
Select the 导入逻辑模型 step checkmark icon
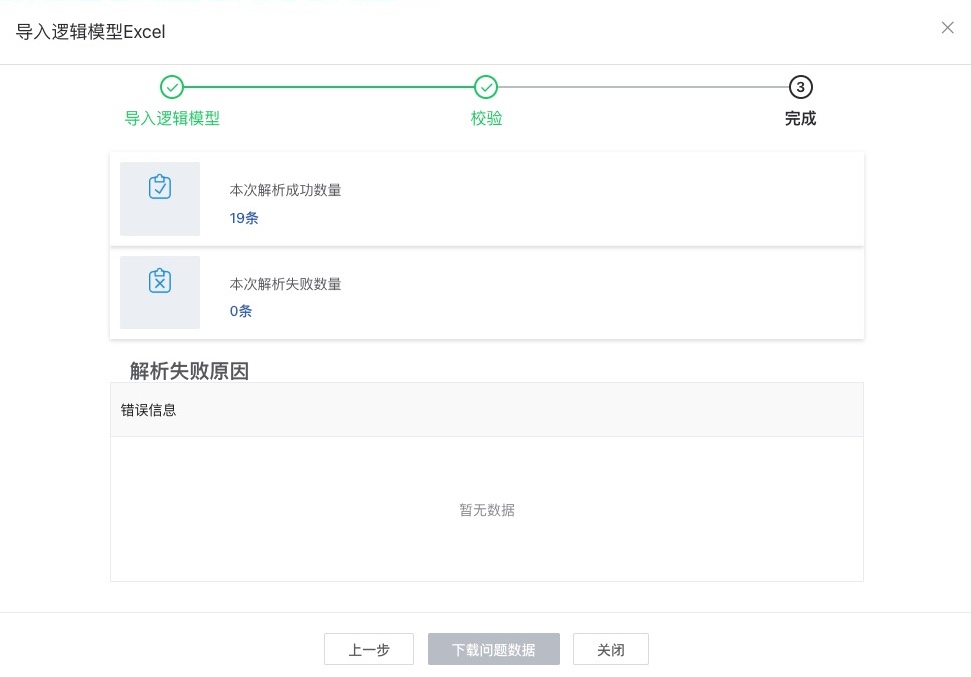click(172, 87)
